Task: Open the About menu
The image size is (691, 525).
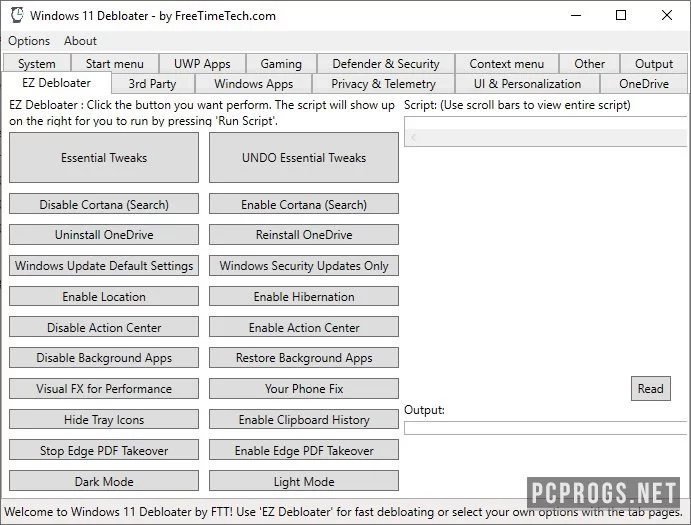Action: point(80,41)
